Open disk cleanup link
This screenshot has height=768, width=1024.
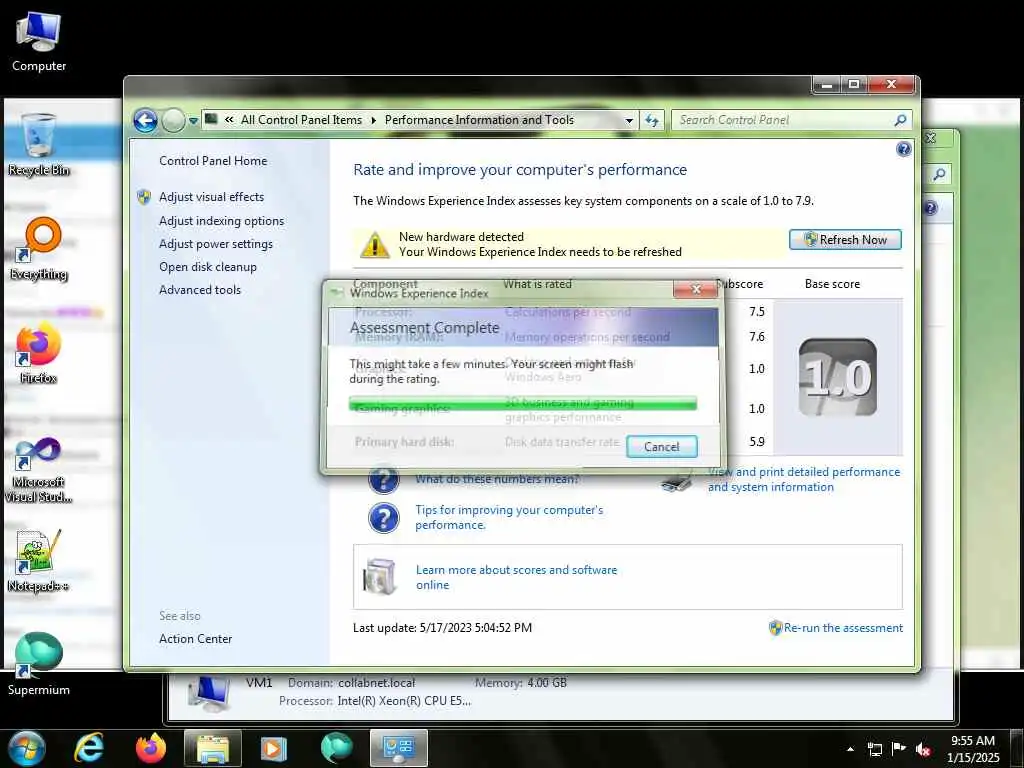tap(208, 266)
